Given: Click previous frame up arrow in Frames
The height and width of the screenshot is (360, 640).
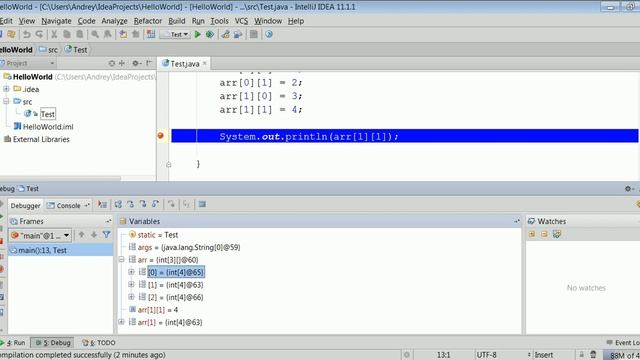Looking at the screenshot, I should pyautogui.click(x=82, y=235).
